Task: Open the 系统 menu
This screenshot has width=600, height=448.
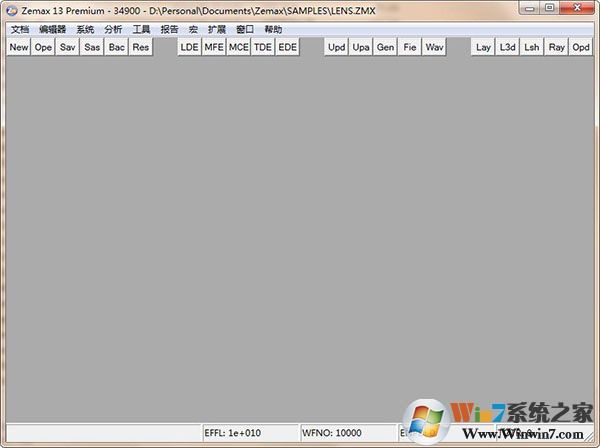Action: (x=85, y=29)
